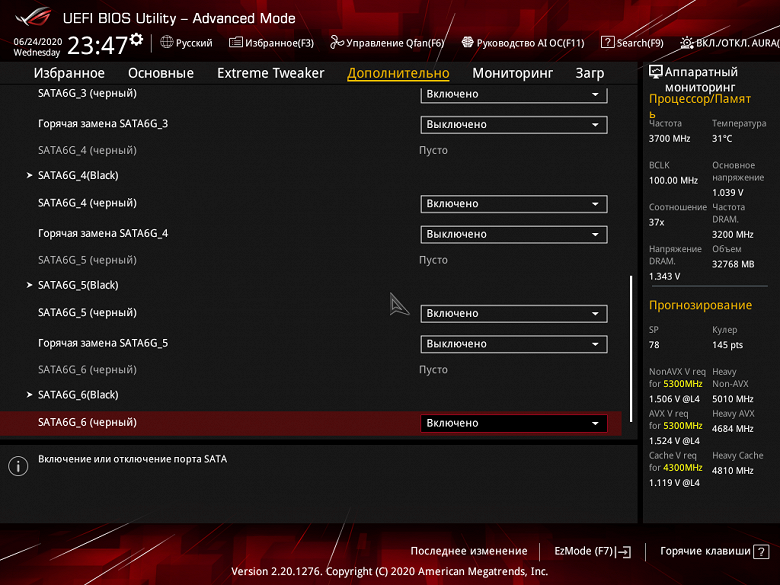The image size is (780, 585).
Task: Switch to EzMode (F7)
Action: pos(592,551)
